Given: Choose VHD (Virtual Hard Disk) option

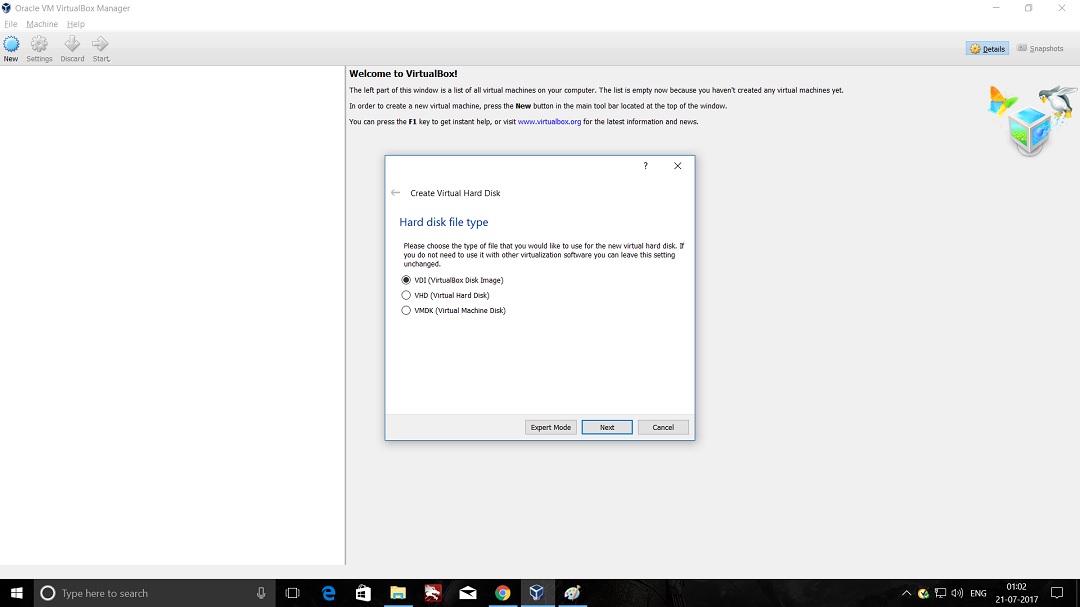Looking at the screenshot, I should pyautogui.click(x=406, y=295).
